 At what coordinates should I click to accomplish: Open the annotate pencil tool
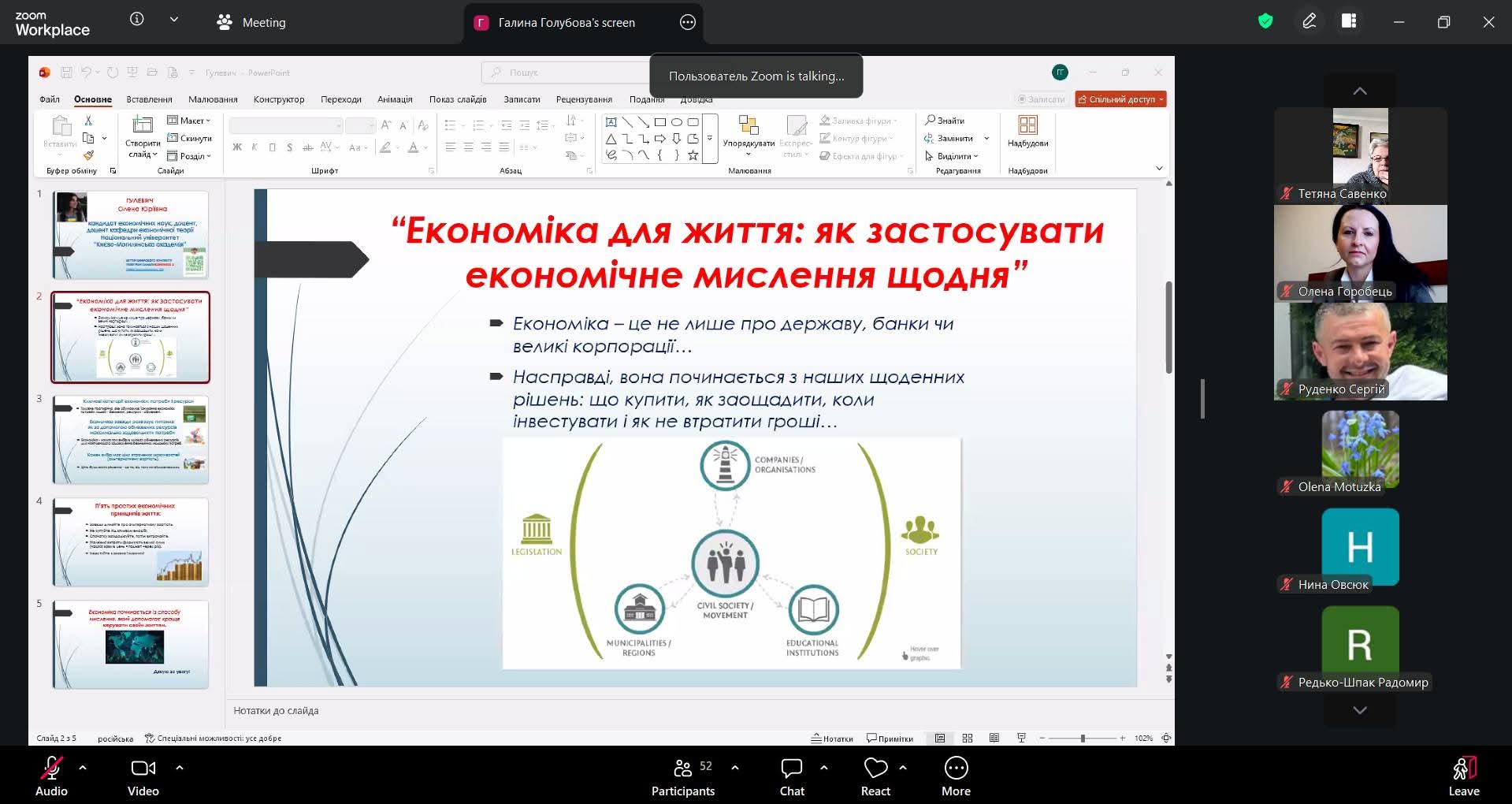click(x=1310, y=22)
